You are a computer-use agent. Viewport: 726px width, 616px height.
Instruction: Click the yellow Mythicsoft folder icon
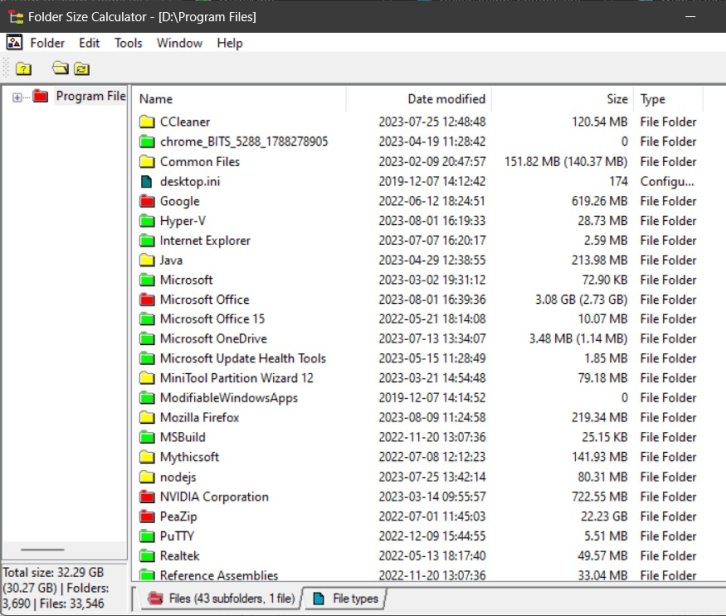[x=147, y=457]
